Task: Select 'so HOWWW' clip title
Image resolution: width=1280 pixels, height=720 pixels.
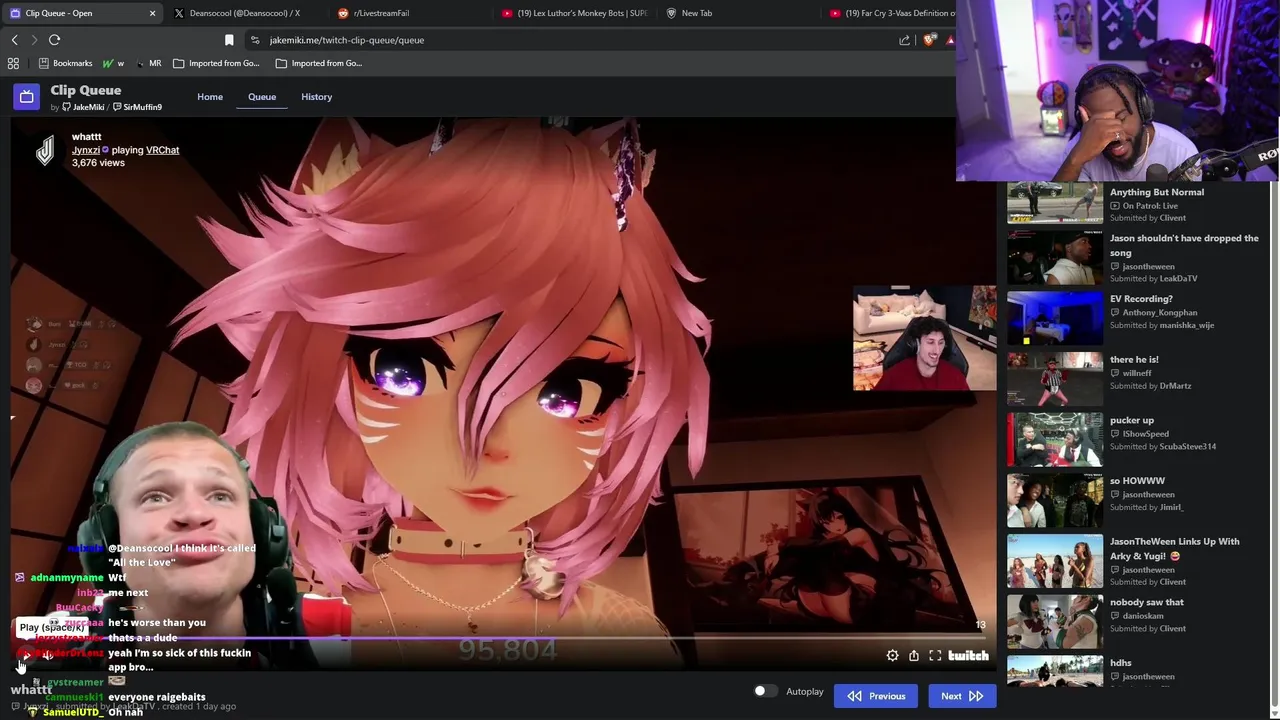Action: (x=1137, y=481)
